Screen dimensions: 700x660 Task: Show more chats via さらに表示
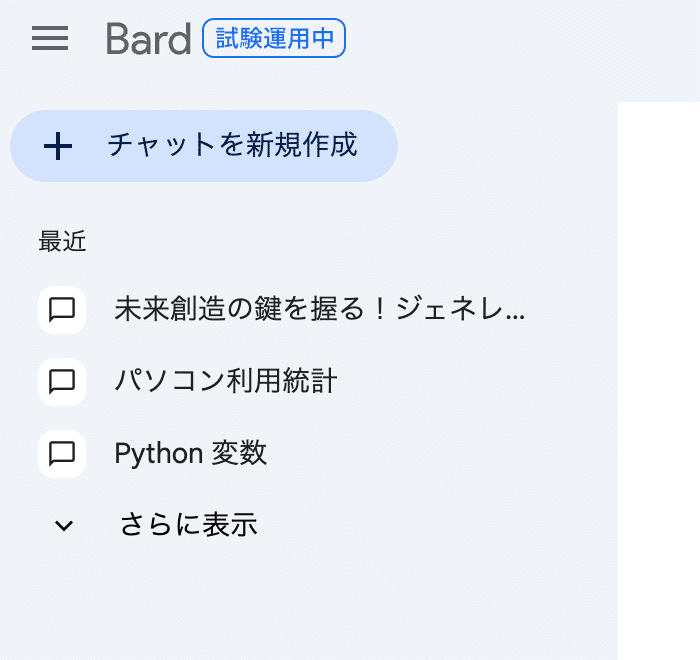tap(188, 524)
